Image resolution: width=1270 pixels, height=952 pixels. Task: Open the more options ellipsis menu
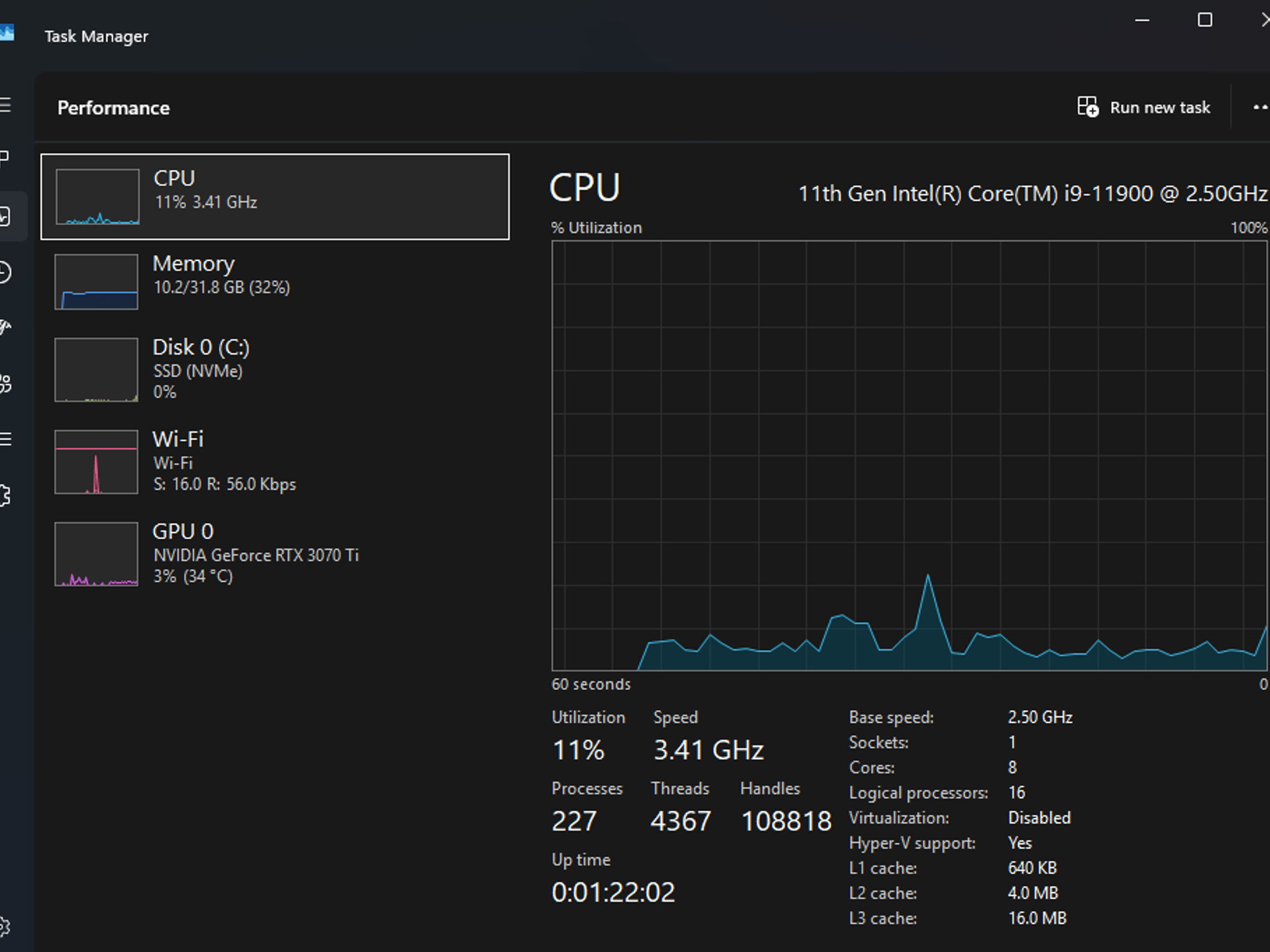click(x=1260, y=107)
